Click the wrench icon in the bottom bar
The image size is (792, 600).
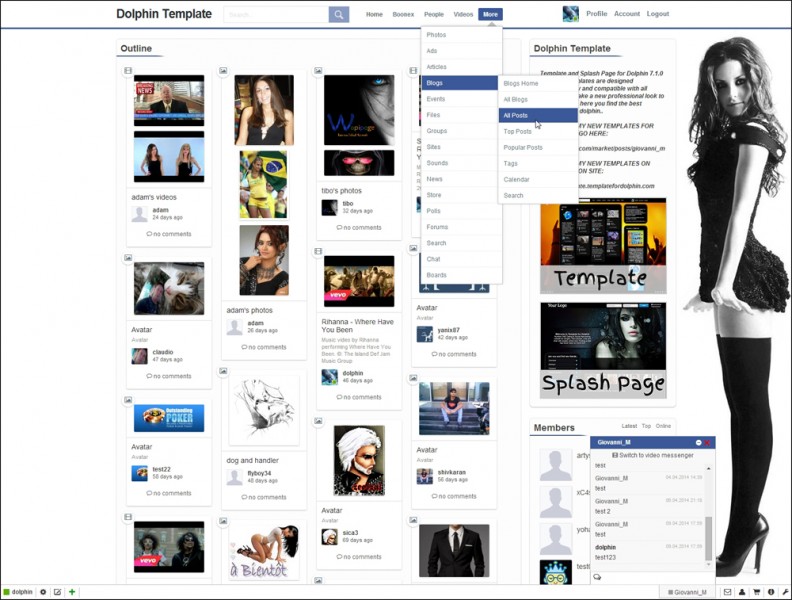click(785, 592)
